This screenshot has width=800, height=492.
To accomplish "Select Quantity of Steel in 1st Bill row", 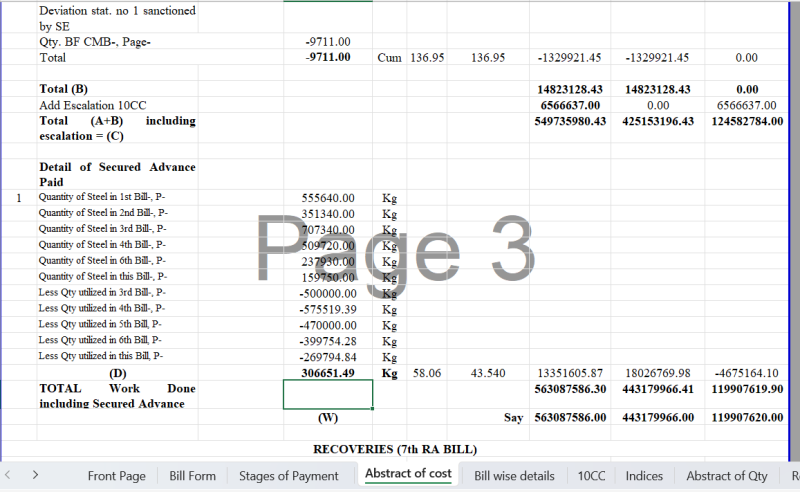I will pos(103,197).
